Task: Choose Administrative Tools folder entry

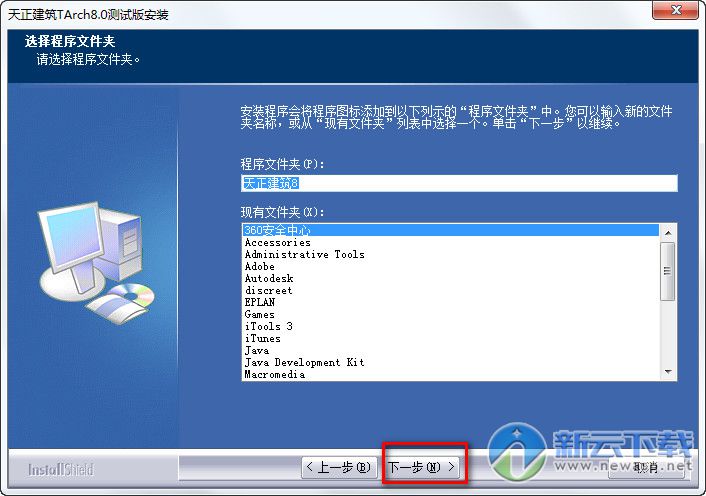Action: pos(450,254)
